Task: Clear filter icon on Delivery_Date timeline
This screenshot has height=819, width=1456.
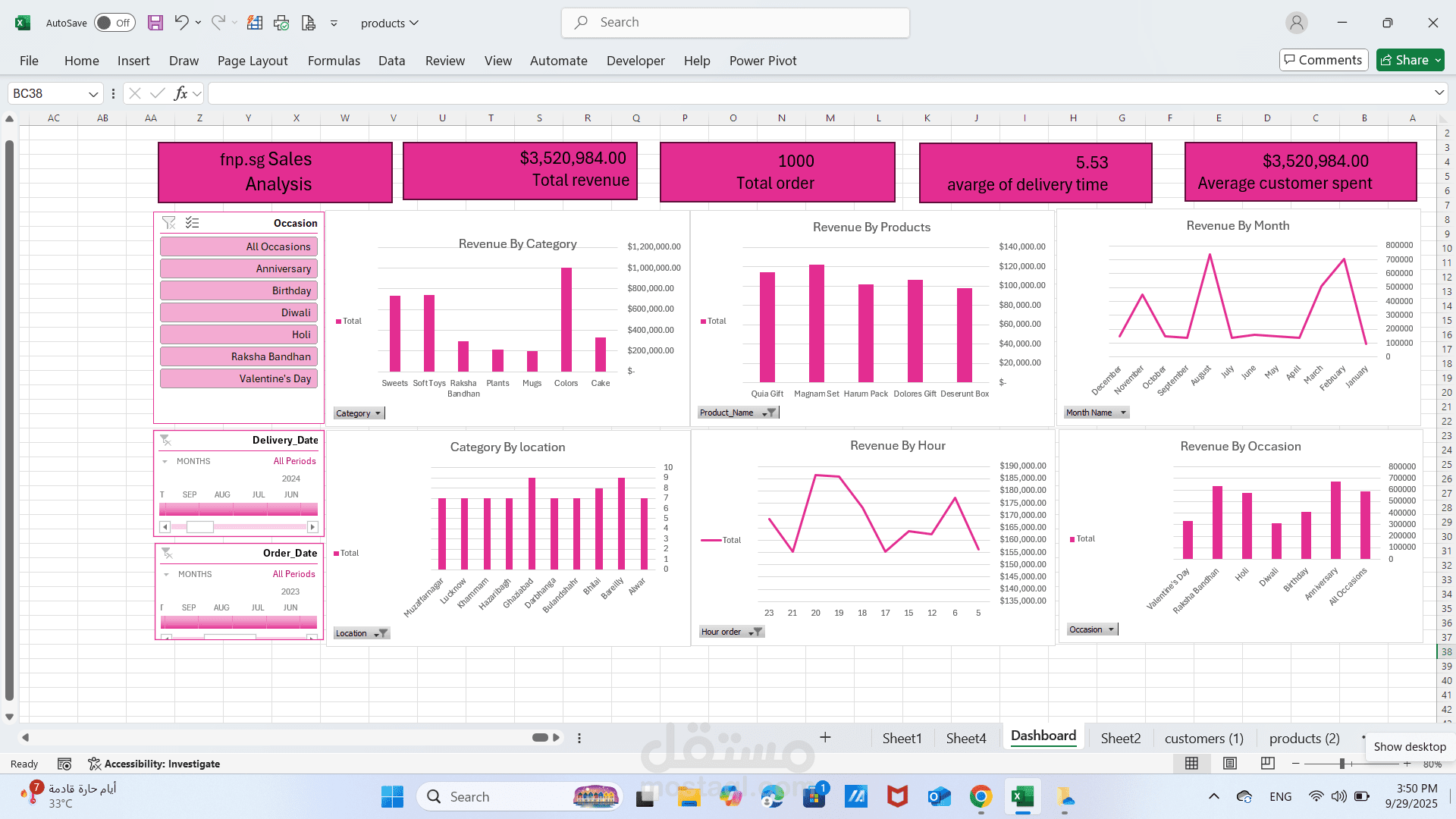Action: (165, 440)
